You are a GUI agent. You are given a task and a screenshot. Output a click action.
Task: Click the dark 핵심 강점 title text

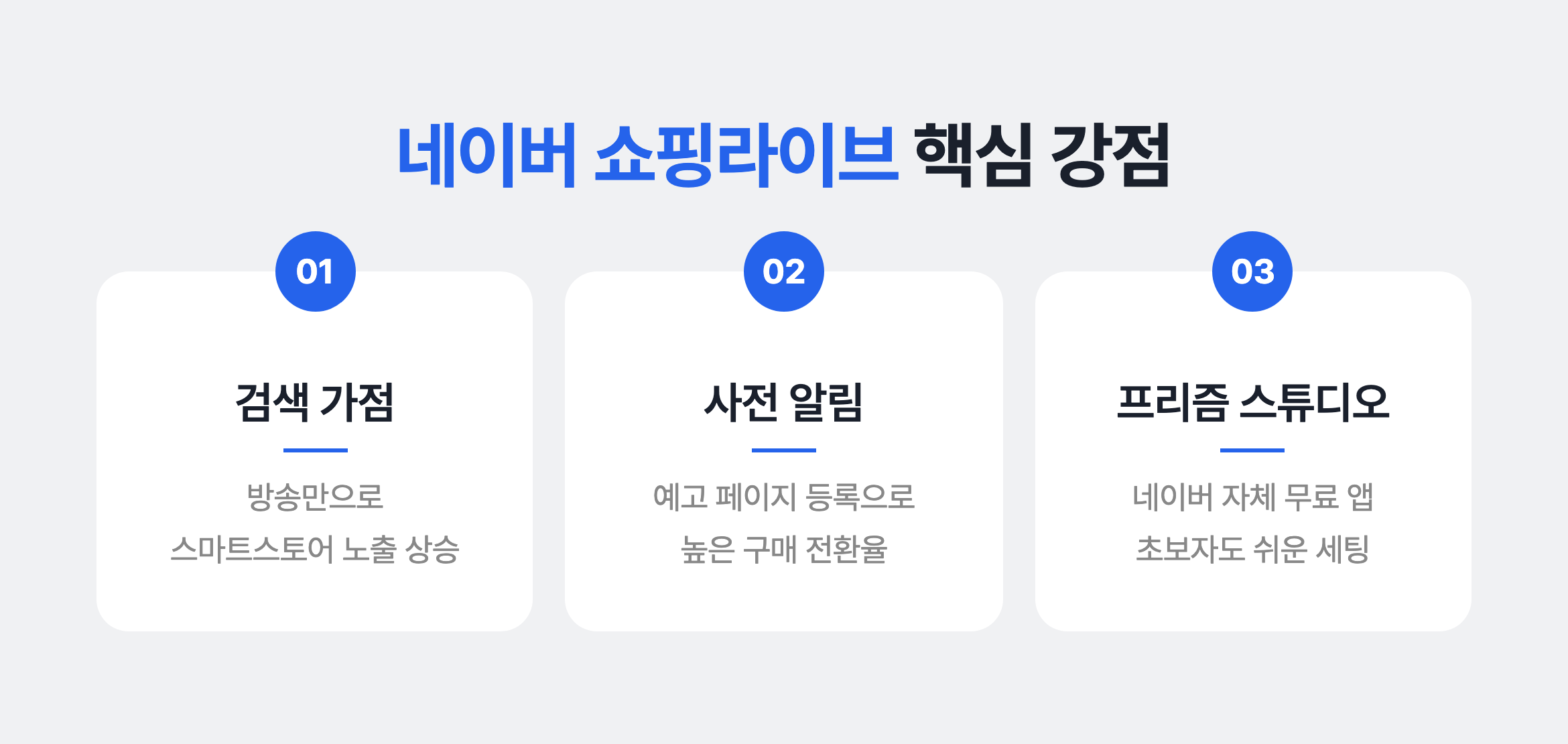click(x=1042, y=156)
